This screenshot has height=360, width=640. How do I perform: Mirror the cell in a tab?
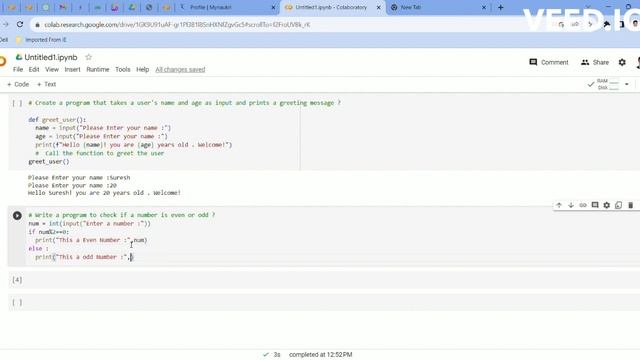point(618,205)
